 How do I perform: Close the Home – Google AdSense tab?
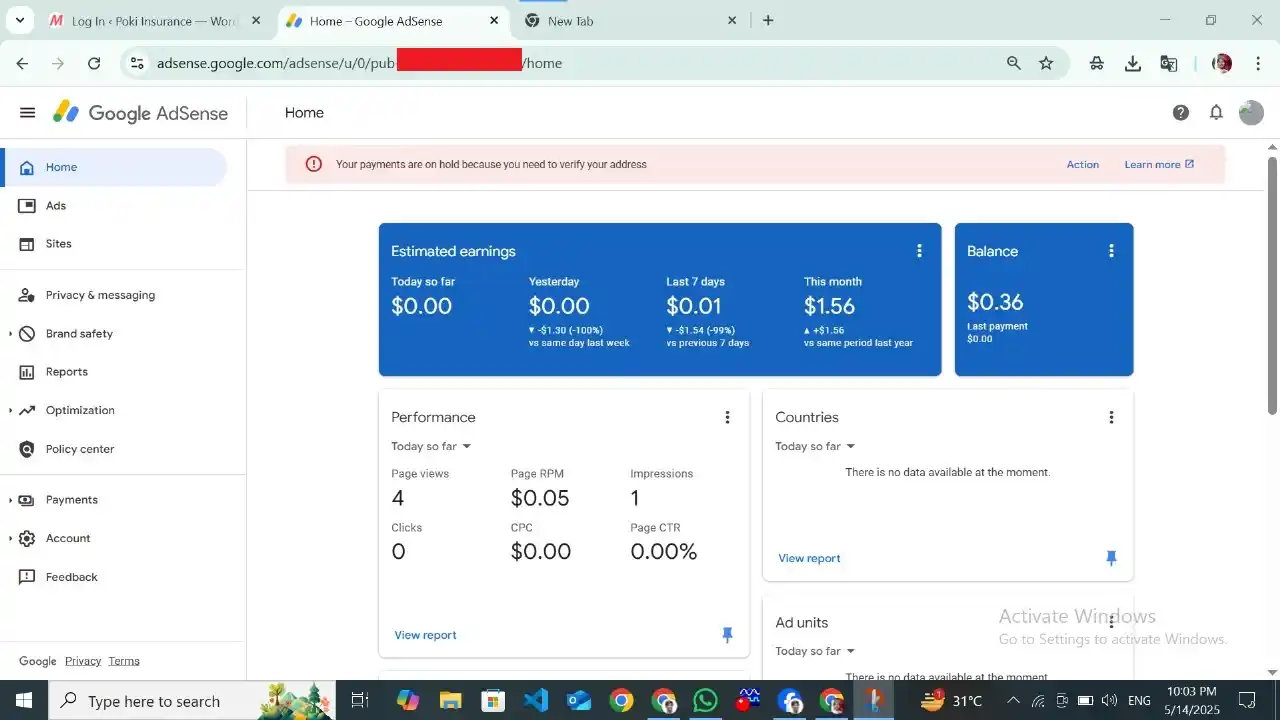click(x=495, y=20)
